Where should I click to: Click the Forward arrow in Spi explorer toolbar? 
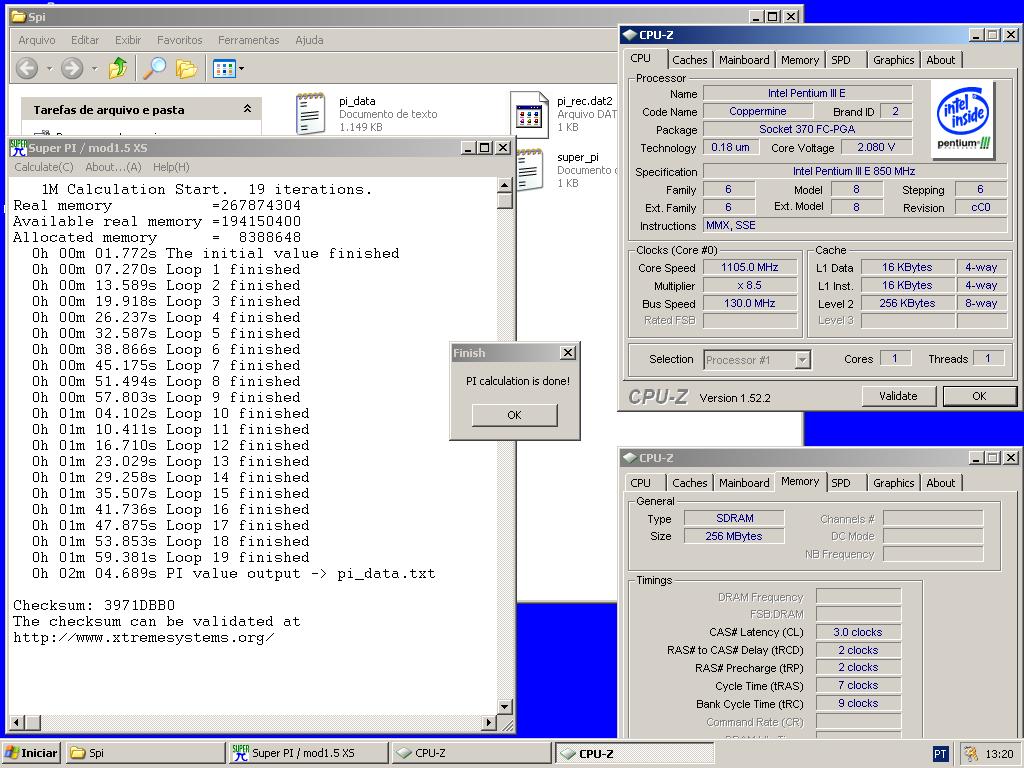(72, 68)
